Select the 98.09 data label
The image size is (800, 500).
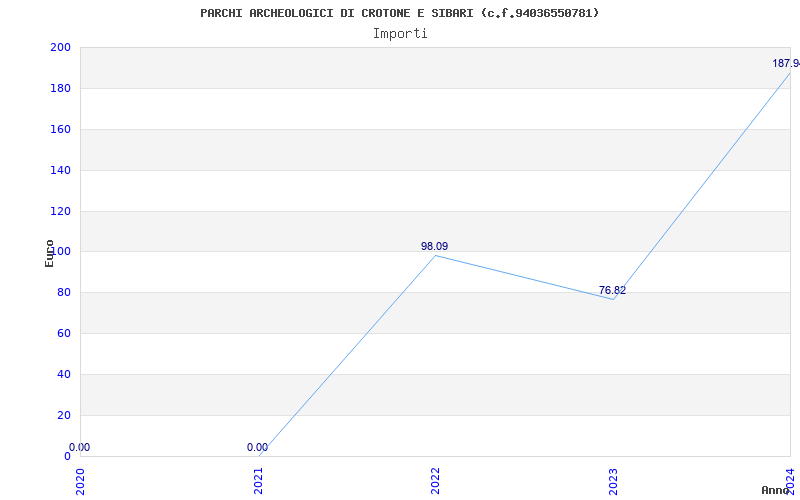pyautogui.click(x=435, y=246)
